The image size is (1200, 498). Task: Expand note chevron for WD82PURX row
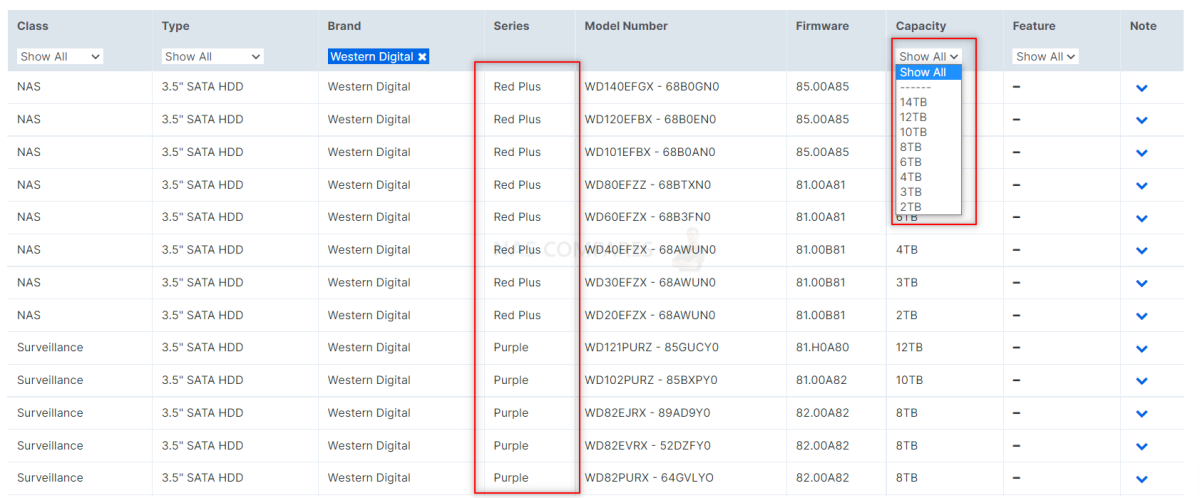tap(1142, 479)
